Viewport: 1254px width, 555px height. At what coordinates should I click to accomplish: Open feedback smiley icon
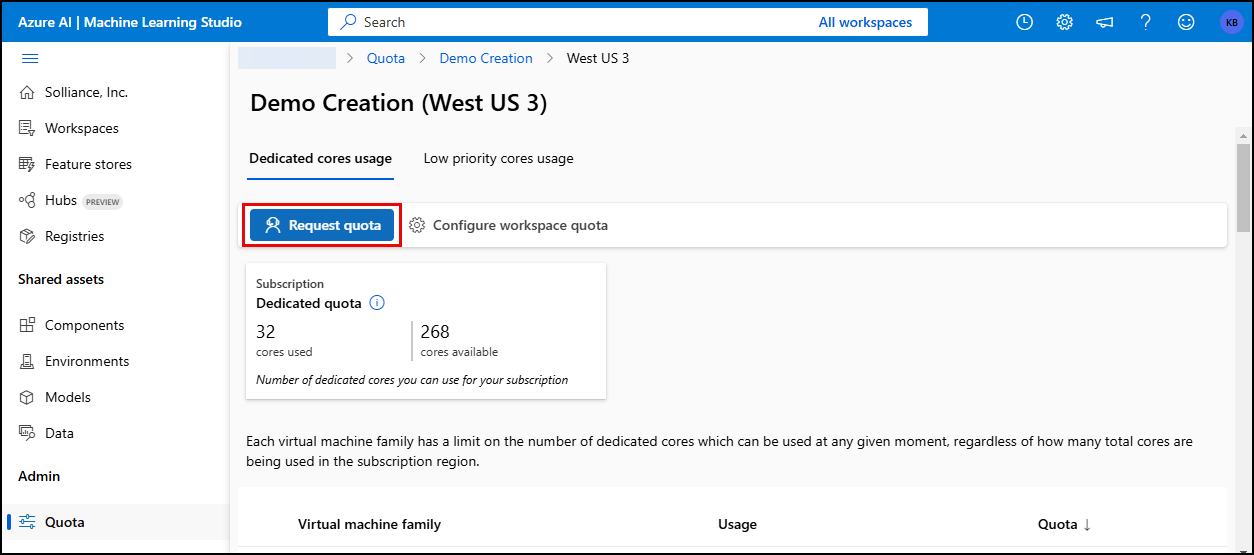click(x=1186, y=22)
